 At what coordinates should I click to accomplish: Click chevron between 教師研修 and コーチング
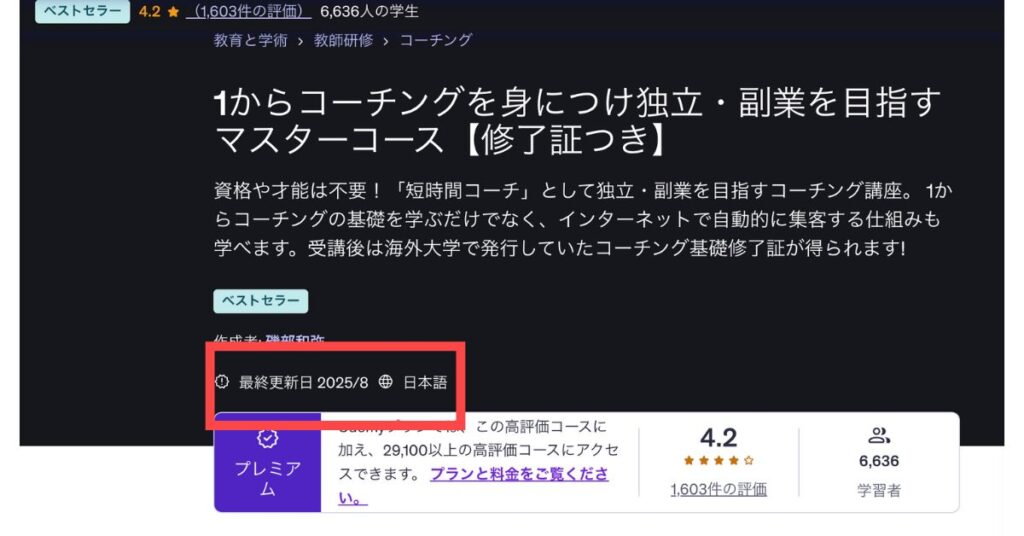(x=386, y=41)
